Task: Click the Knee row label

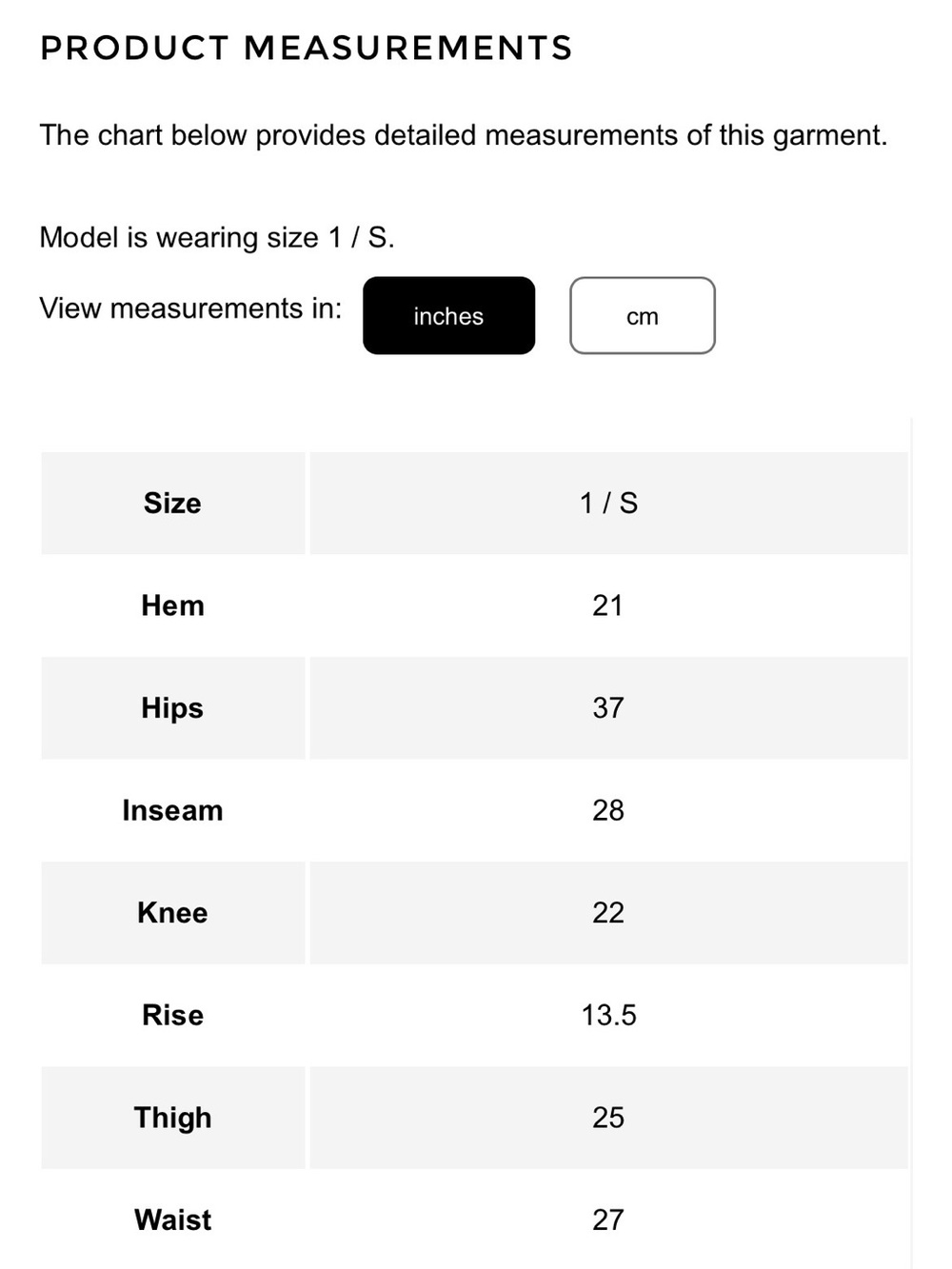Action: point(172,912)
